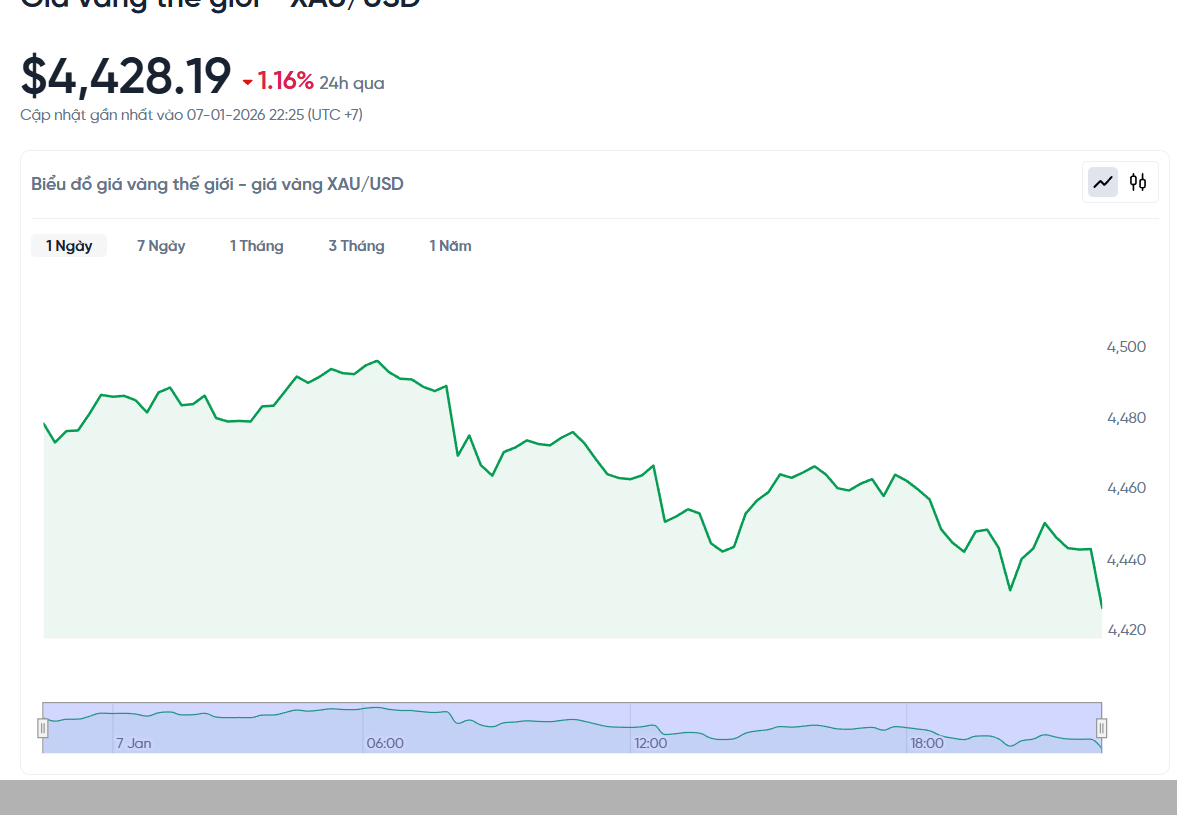Click the chart title Biểu đồ giá vàng
1177x815 pixels.
[x=217, y=184]
